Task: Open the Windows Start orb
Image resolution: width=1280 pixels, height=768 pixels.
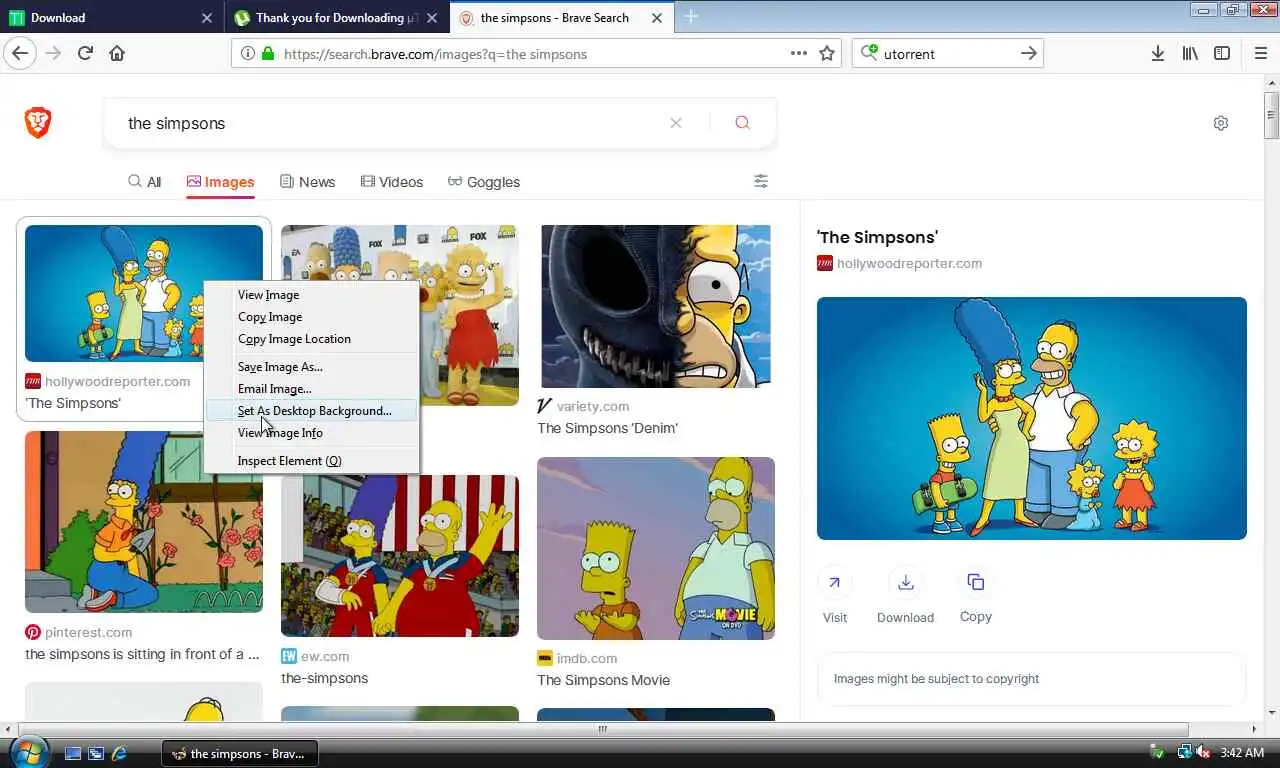Action: [28, 752]
